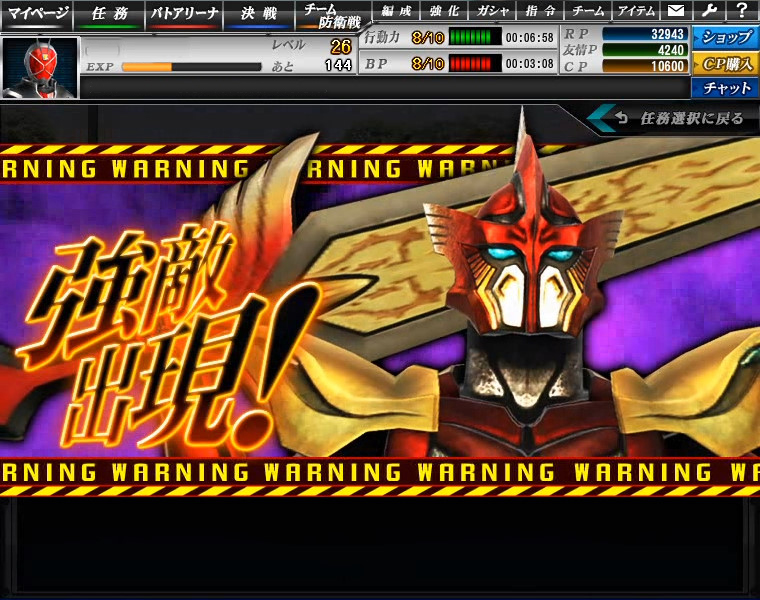760x600 pixels.
Task: Open the バトアリーナ tab
Action: 184,14
